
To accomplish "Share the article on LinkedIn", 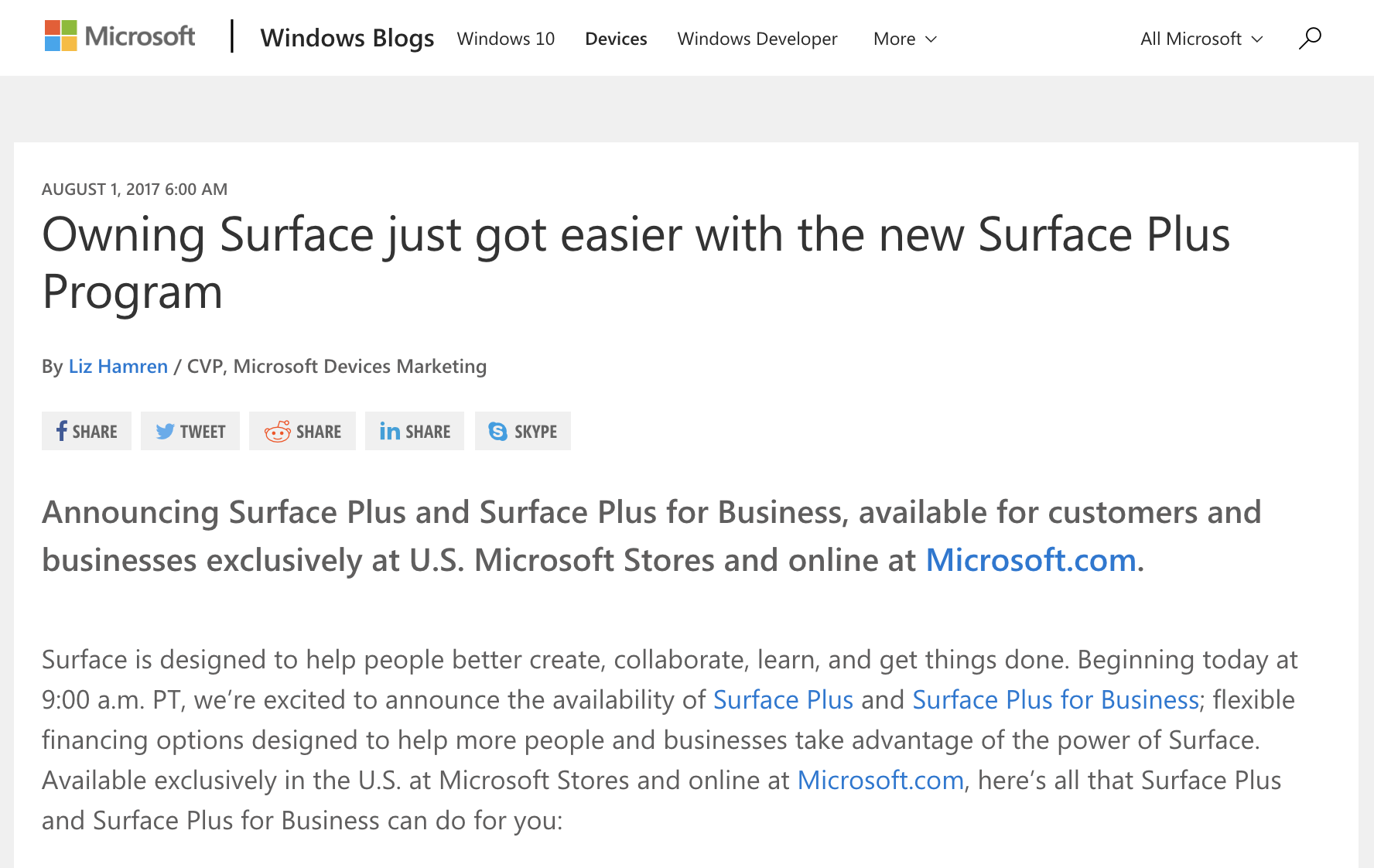I will click(415, 431).
